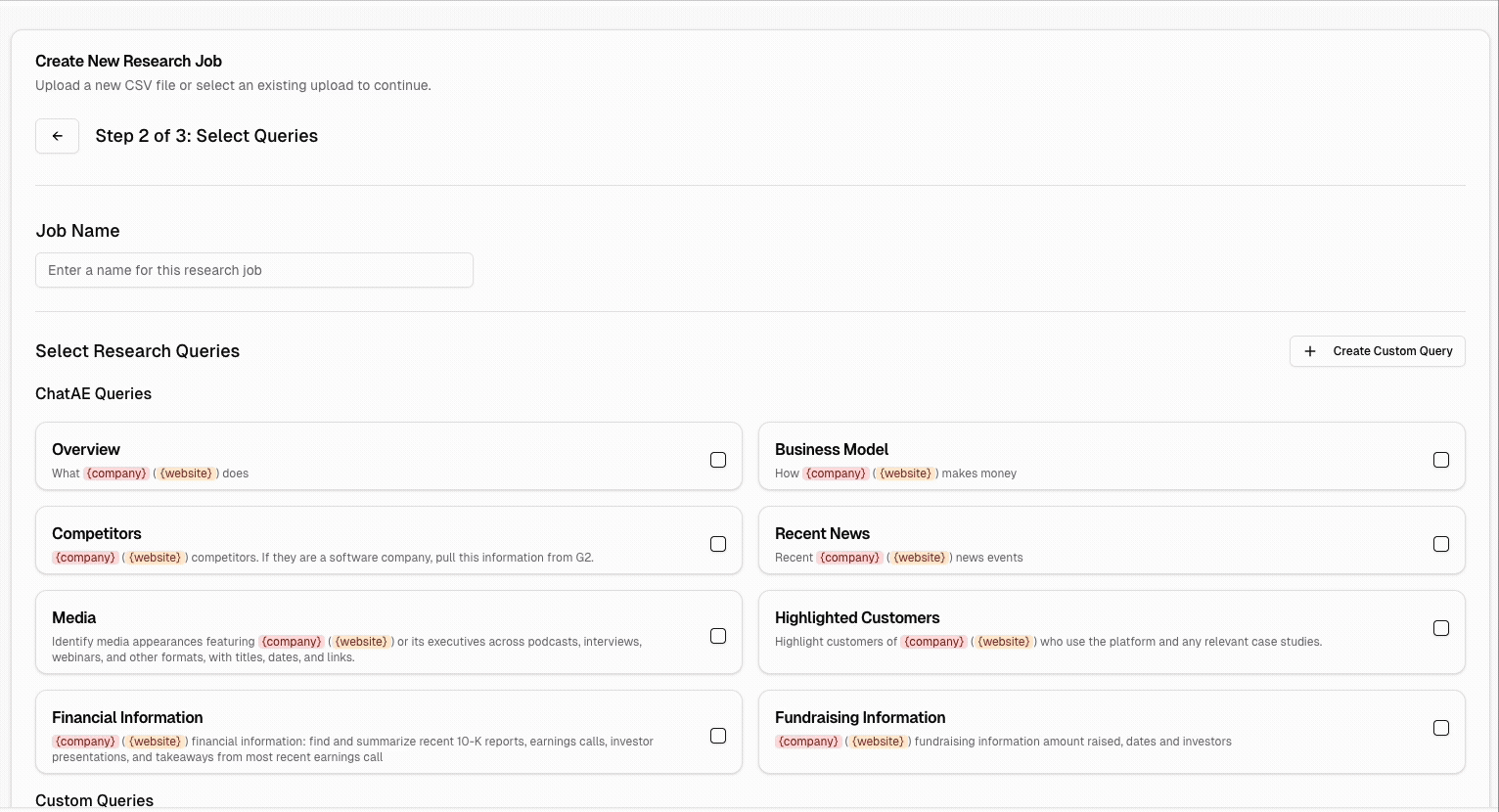Check the Overview query checkbox
Viewport: 1499px width, 812px height.
[718, 460]
